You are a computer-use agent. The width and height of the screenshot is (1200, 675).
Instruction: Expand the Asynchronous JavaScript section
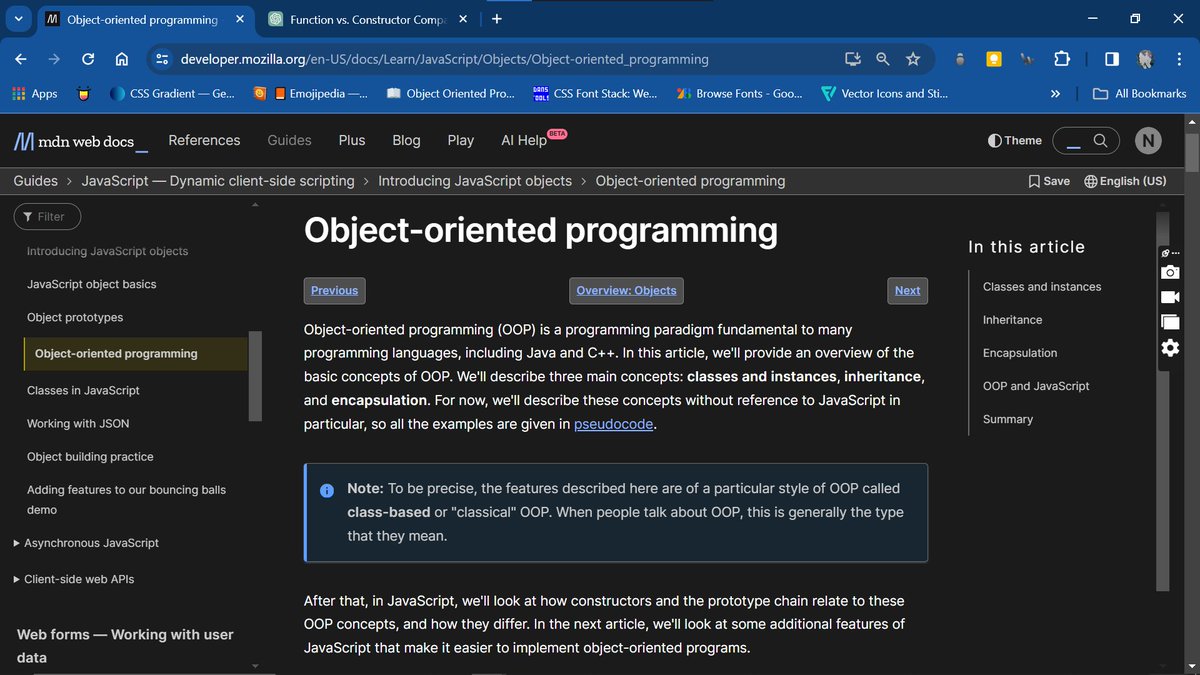pyautogui.click(x=86, y=543)
